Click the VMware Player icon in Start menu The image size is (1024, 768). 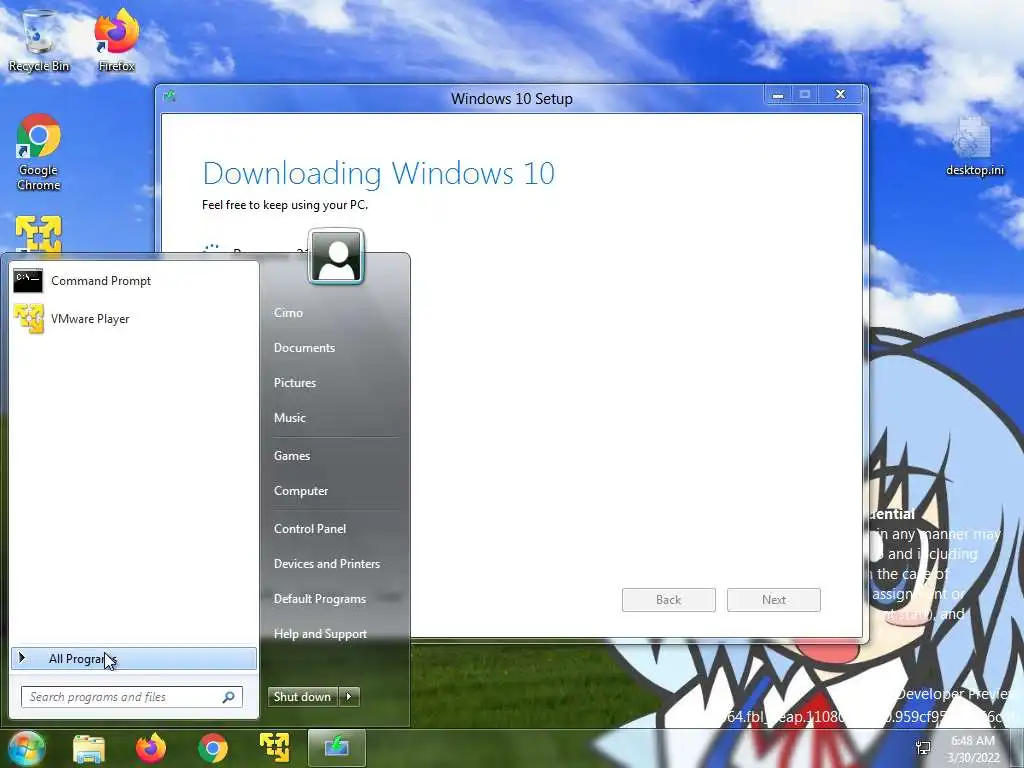(x=28, y=319)
